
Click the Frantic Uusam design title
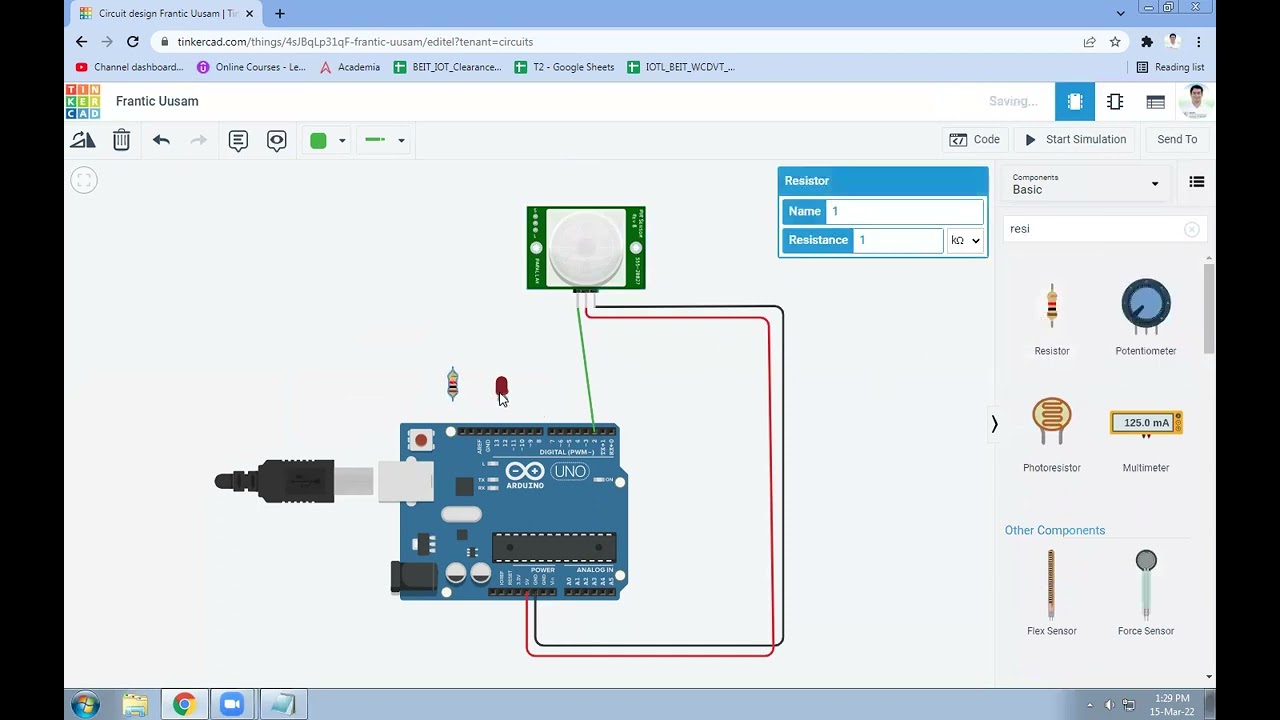157,101
